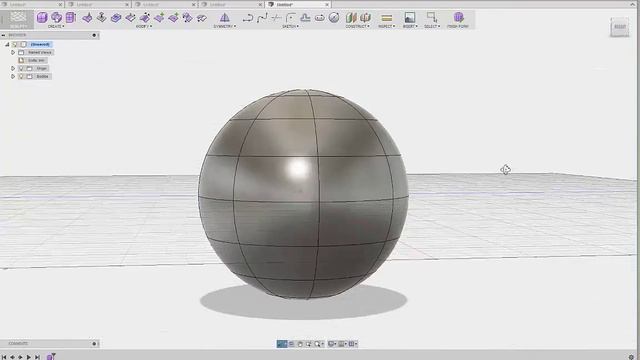Click the Finish Form sphere icon
The height and width of the screenshot is (360, 640).
coord(458,17)
